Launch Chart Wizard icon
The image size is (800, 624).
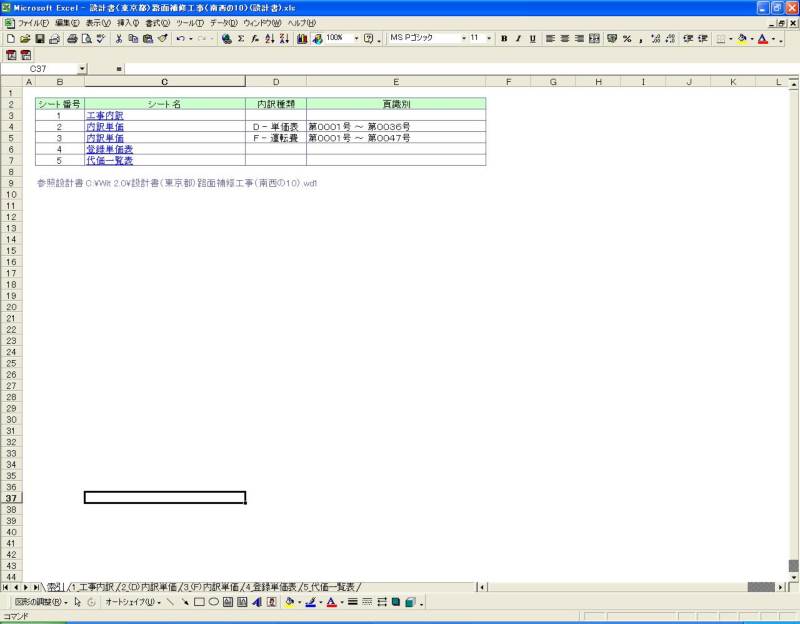[x=303, y=39]
